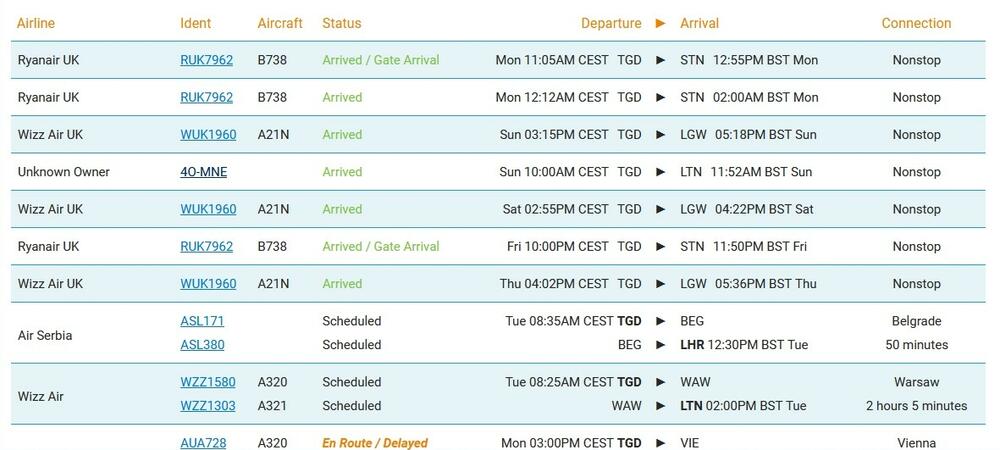Image resolution: width=1000 pixels, height=450 pixels.
Task: Click the arrow icon in the WZZ1580 row
Action: [x=660, y=382]
